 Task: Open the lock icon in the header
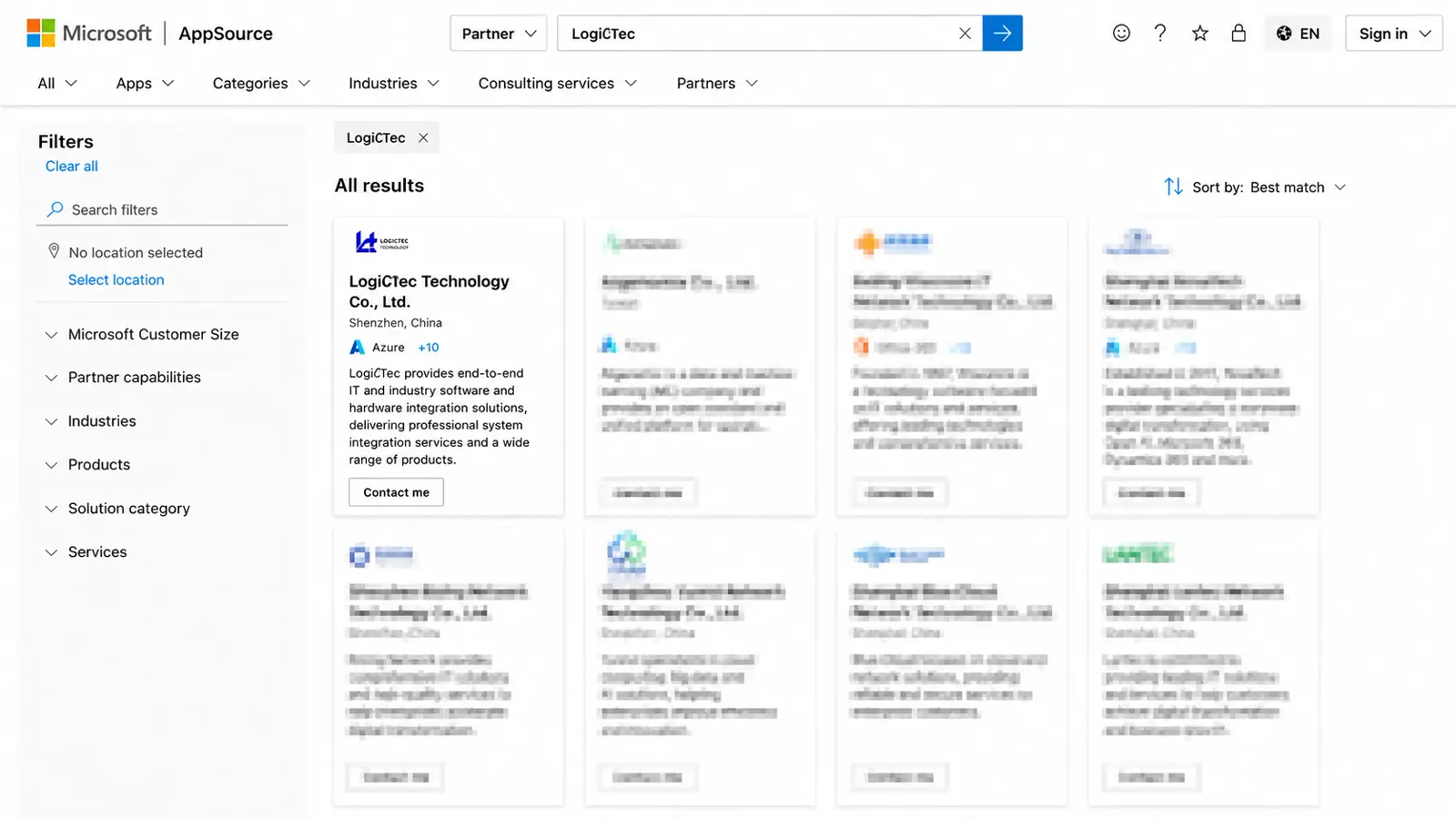click(1239, 34)
